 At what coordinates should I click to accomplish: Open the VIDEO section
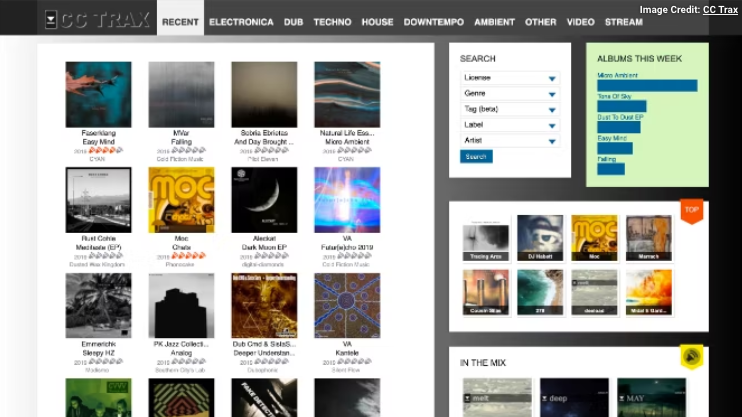[x=581, y=22]
